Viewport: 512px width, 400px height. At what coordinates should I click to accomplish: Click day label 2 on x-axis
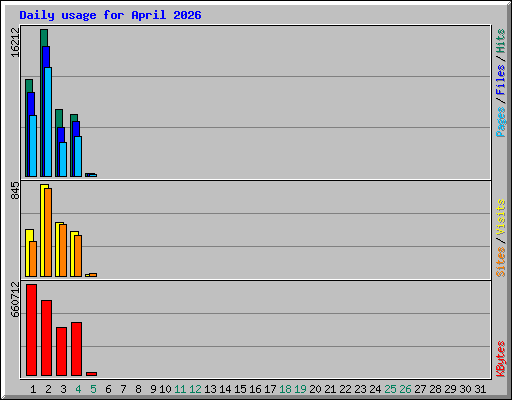pyautogui.click(x=48, y=389)
